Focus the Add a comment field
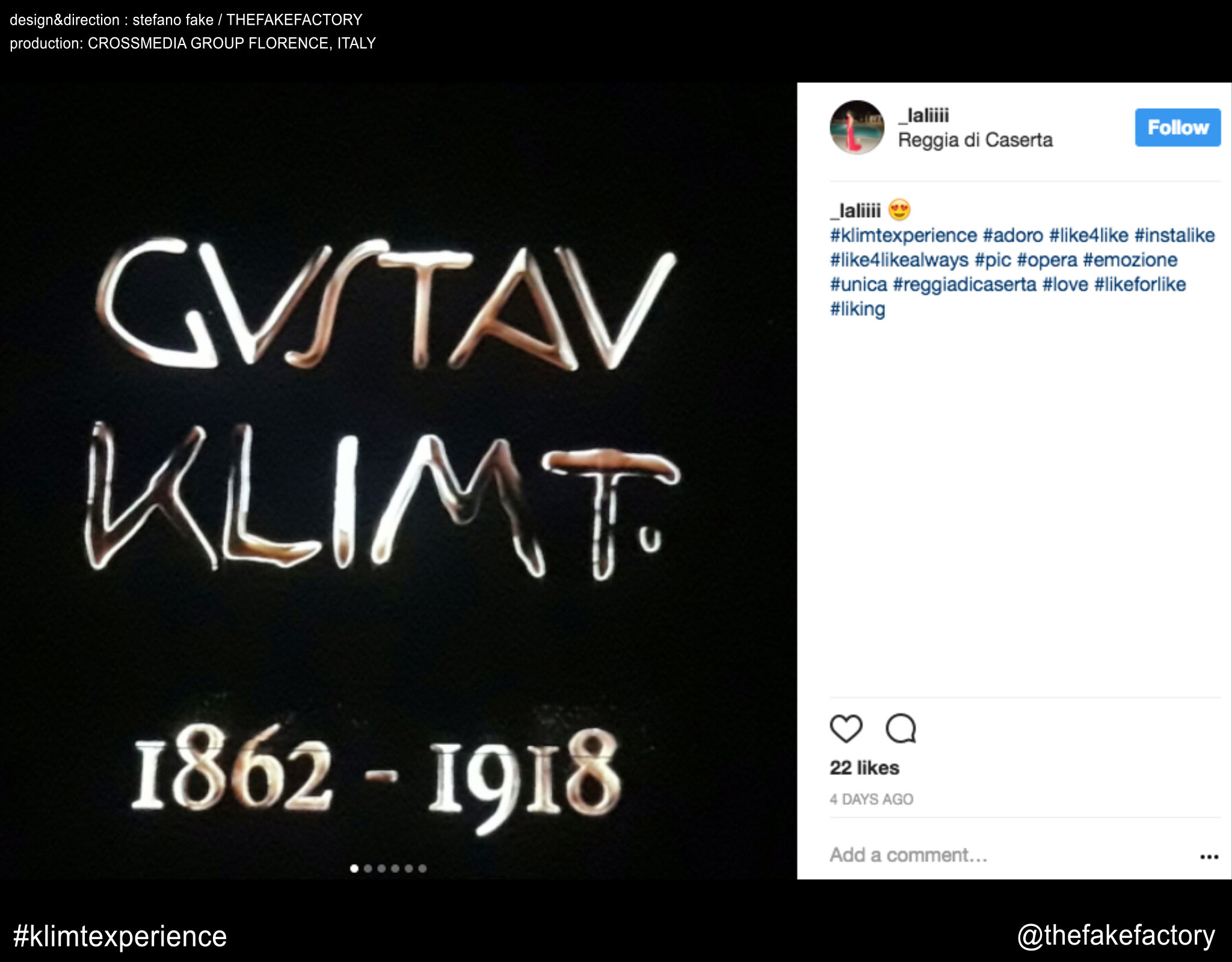The image size is (1232, 962). tap(1011, 855)
